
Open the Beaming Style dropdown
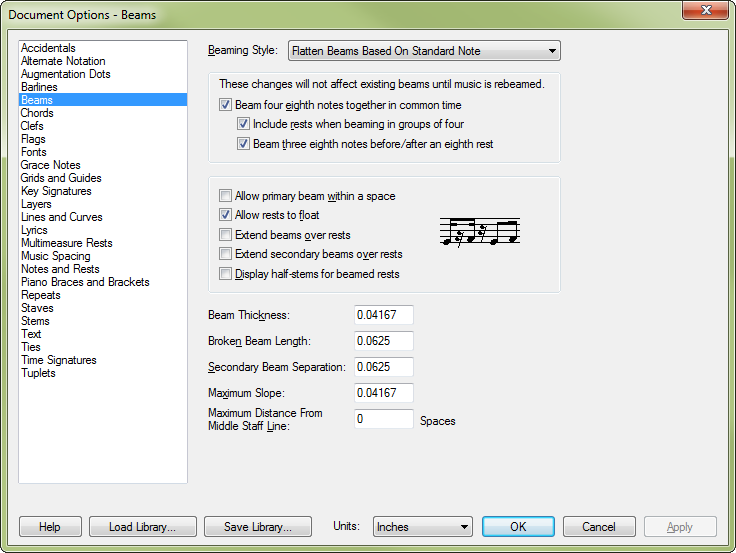click(x=424, y=51)
